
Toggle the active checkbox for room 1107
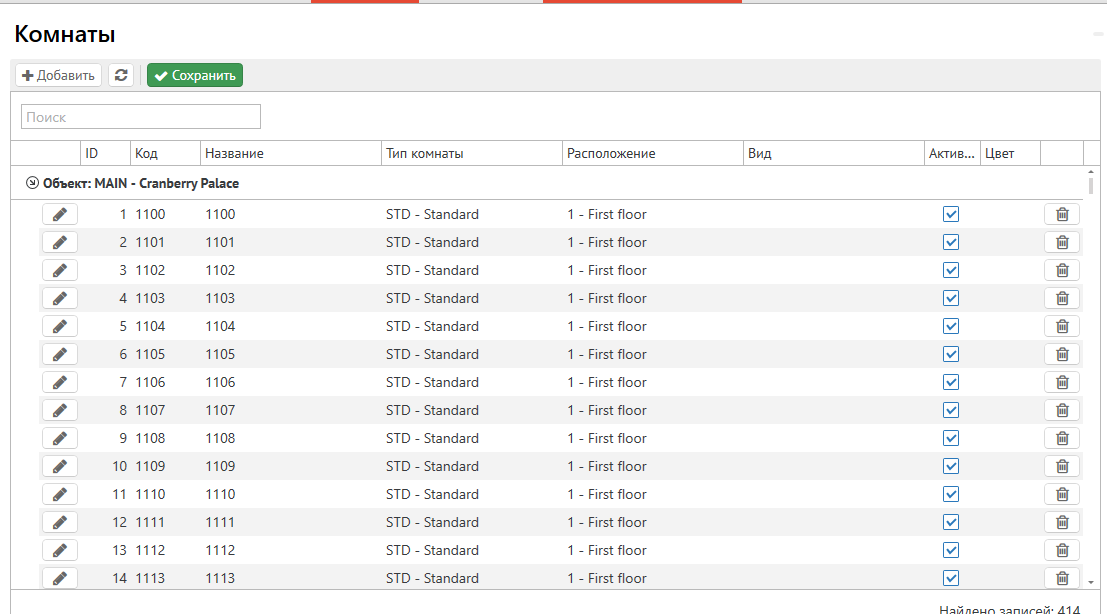pos(951,410)
